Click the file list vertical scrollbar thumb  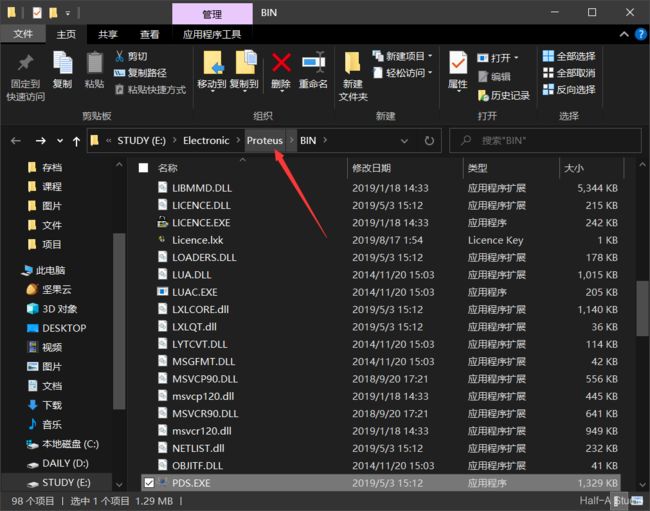click(642, 308)
